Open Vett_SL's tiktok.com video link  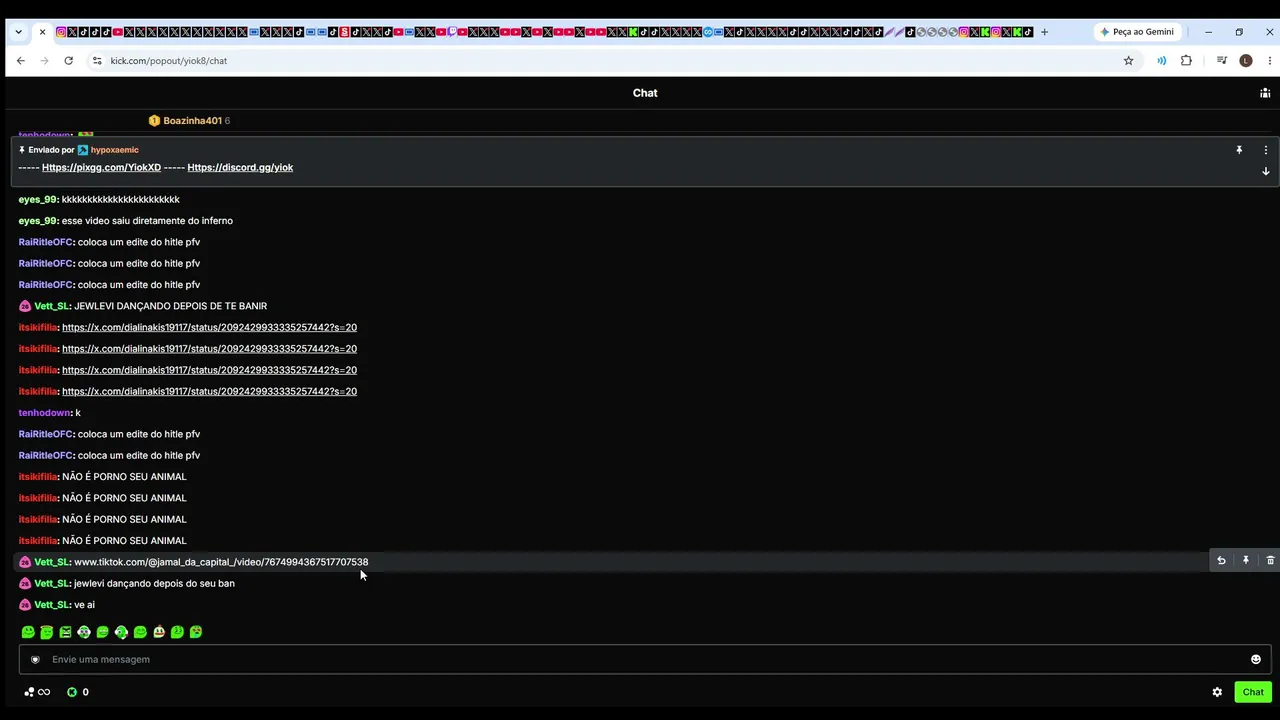click(221, 562)
